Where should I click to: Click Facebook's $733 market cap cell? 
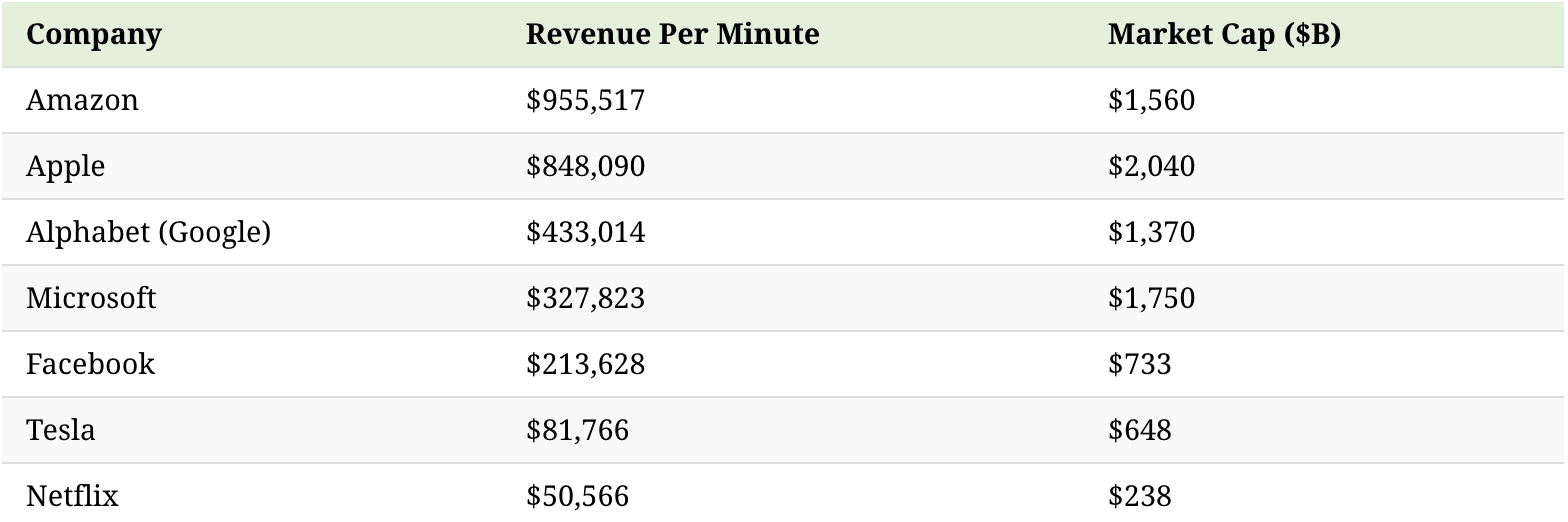(1139, 364)
